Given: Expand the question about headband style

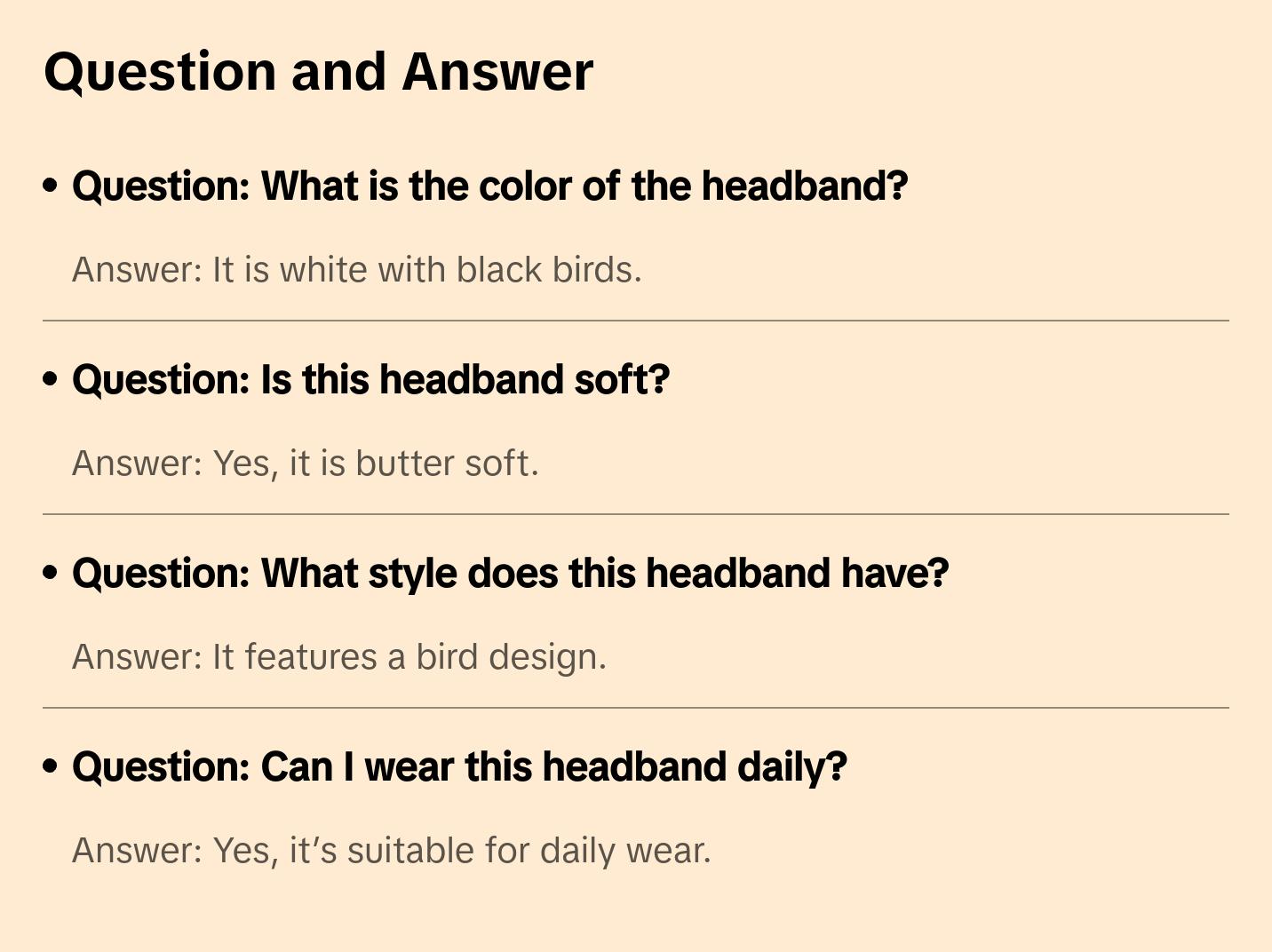Looking at the screenshot, I should coord(510,574).
